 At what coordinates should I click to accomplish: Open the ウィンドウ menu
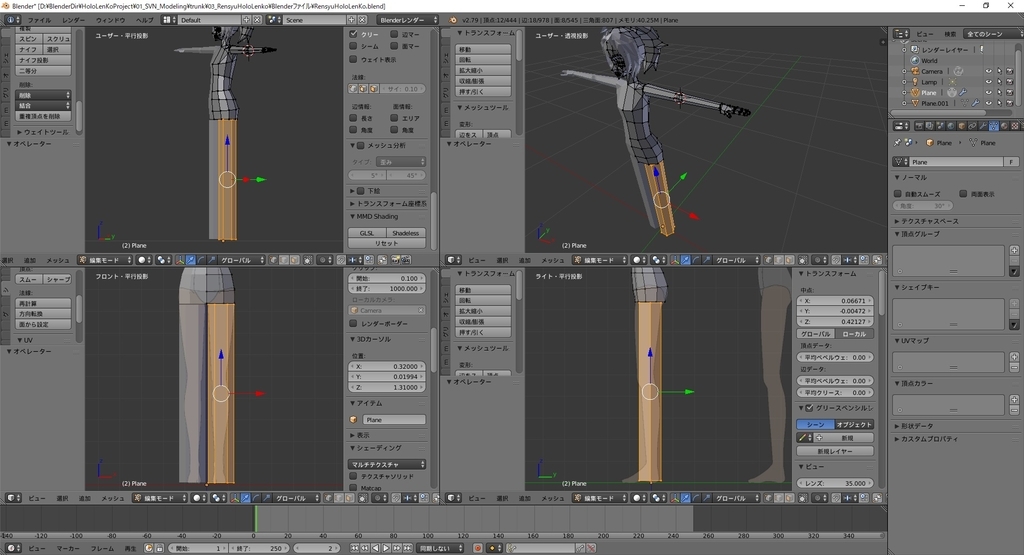(110, 20)
